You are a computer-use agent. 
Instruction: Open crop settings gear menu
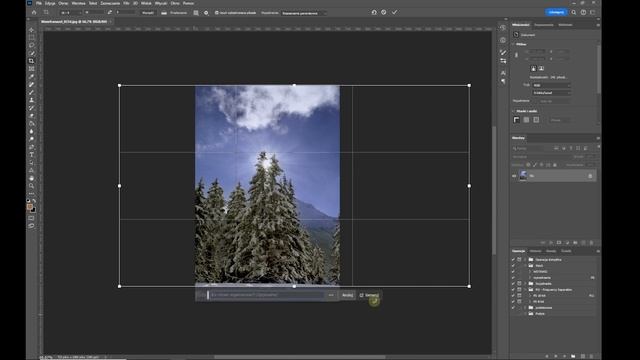pos(206,13)
